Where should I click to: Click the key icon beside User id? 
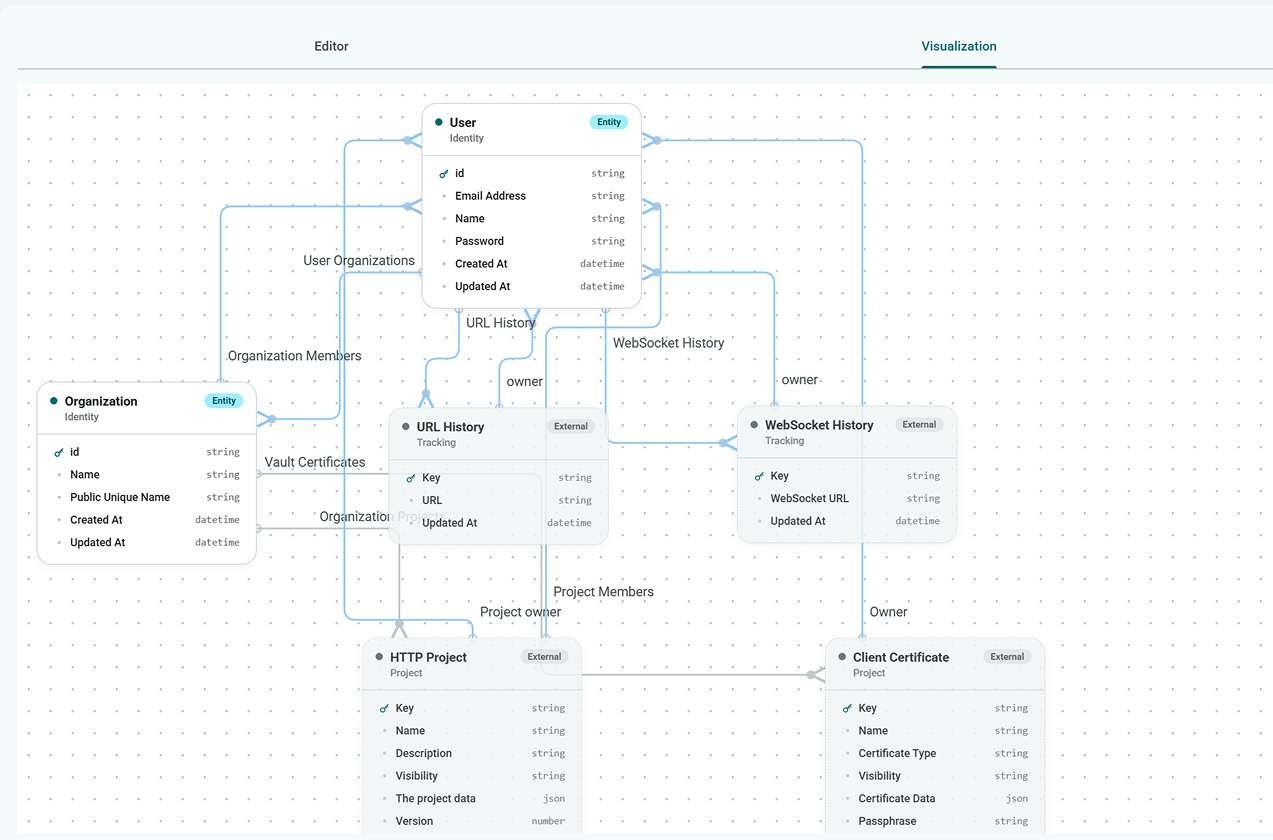444,174
